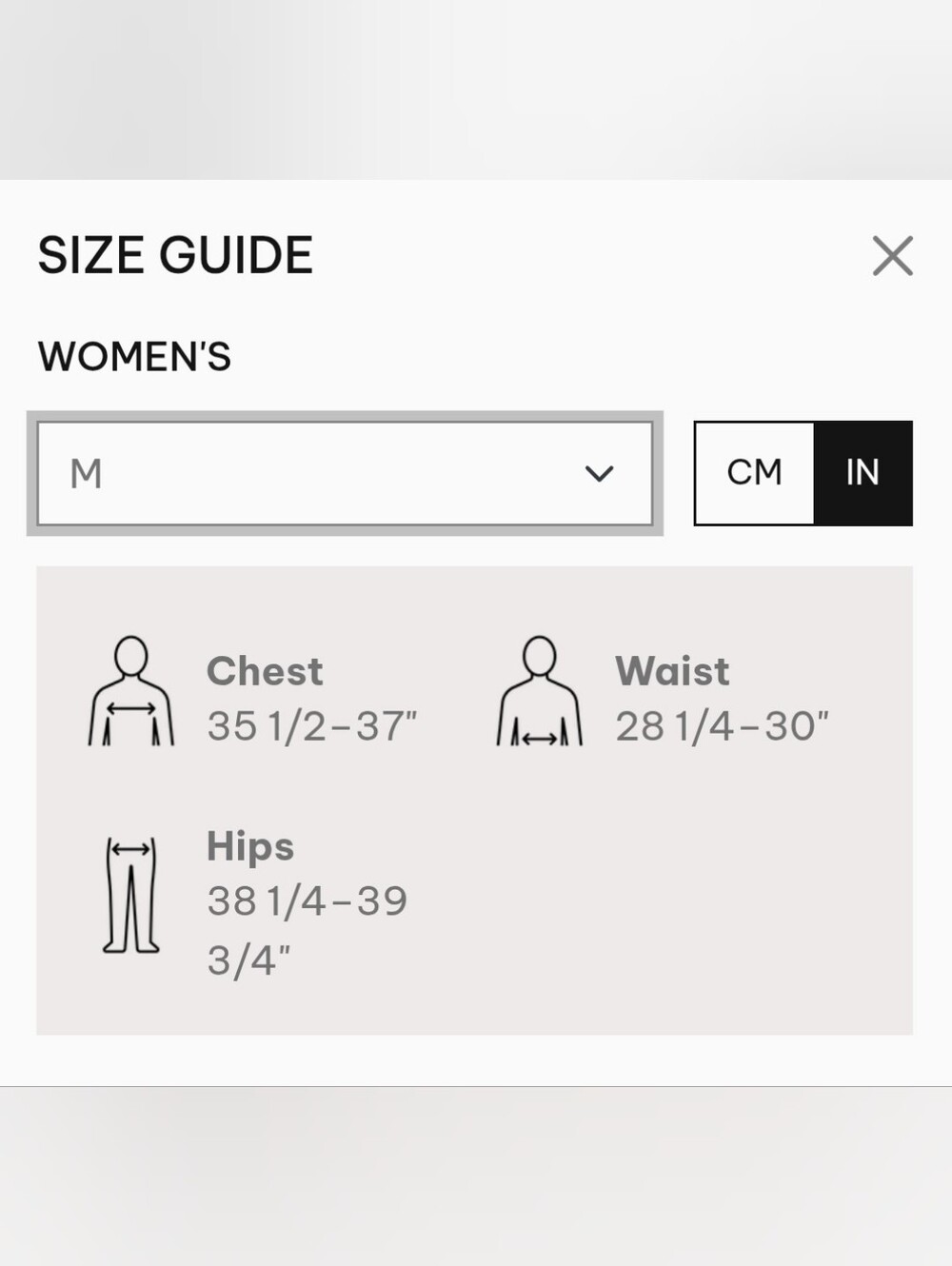Click the M text in size selector

pyautogui.click(x=86, y=473)
